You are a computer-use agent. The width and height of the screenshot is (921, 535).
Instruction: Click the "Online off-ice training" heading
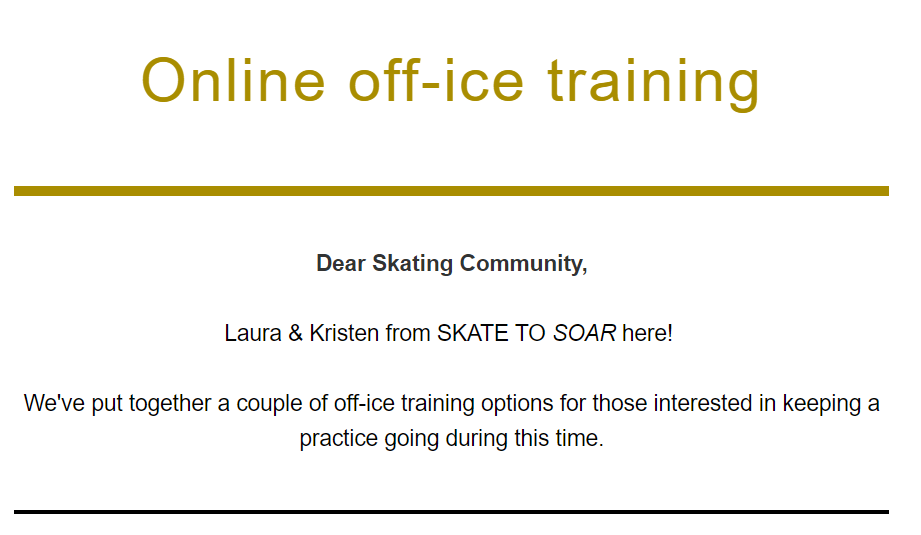coord(451,81)
